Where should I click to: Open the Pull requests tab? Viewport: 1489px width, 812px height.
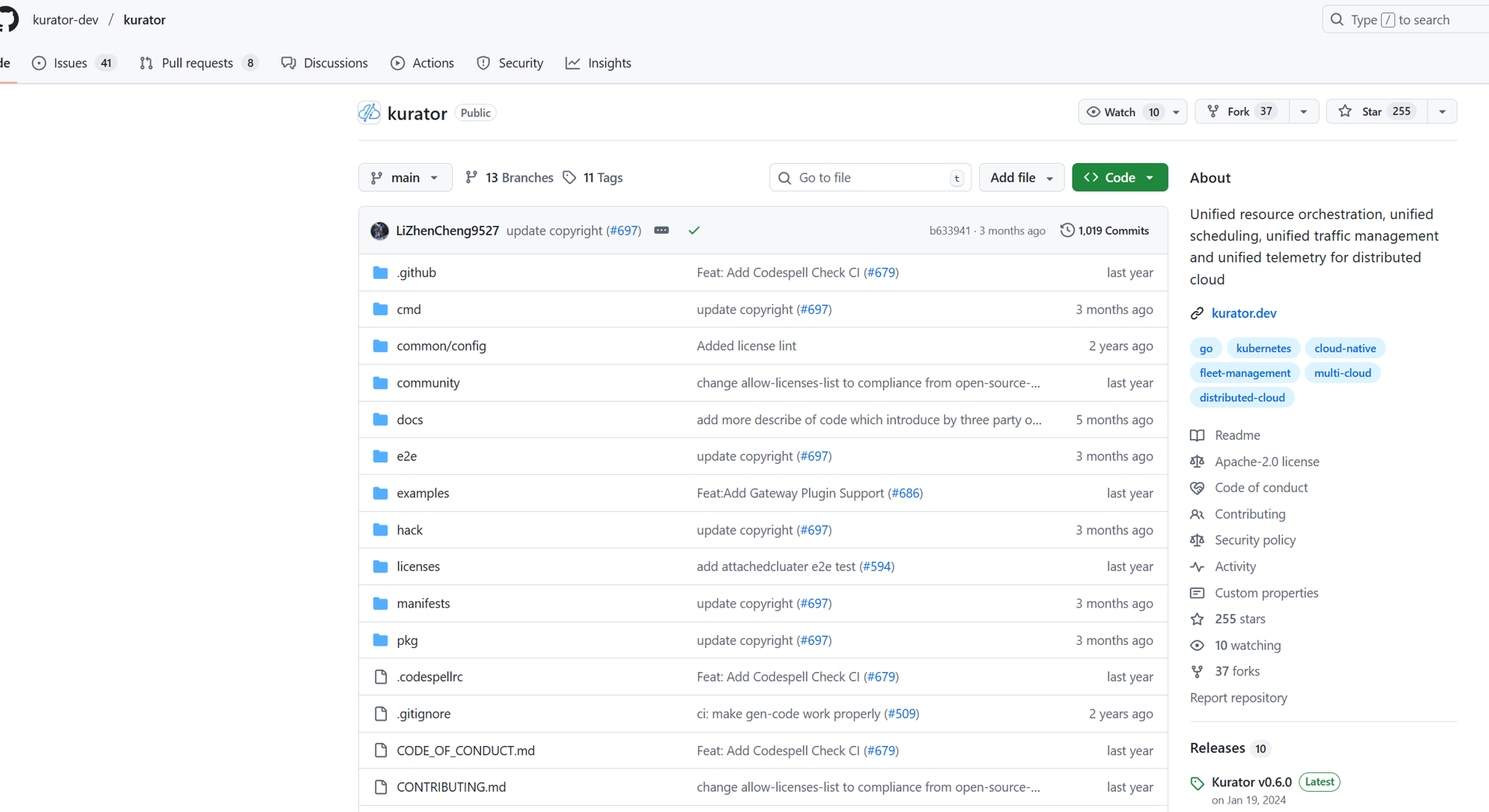[198, 63]
